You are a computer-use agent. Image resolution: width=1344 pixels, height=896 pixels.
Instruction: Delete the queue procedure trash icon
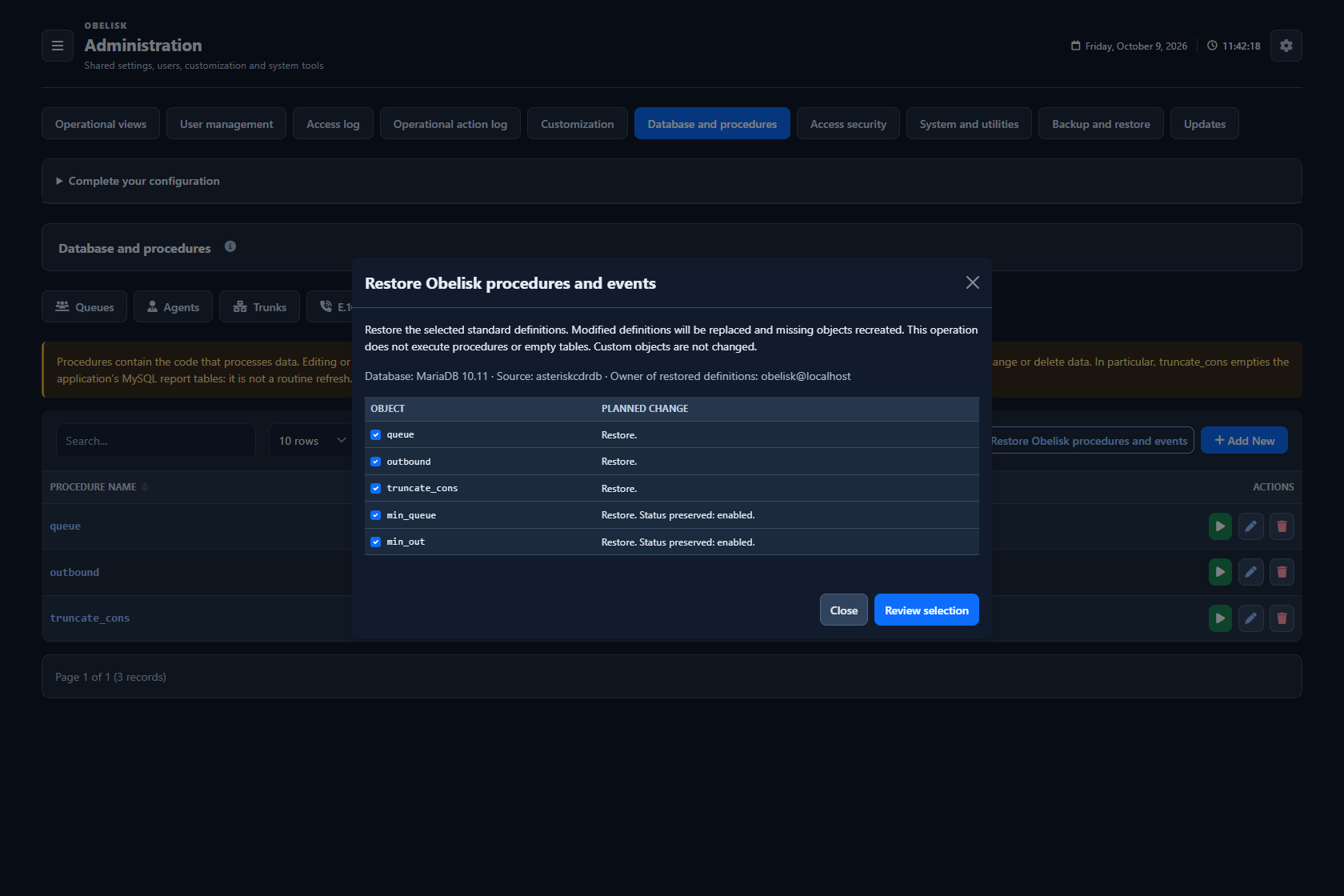tap(1282, 526)
